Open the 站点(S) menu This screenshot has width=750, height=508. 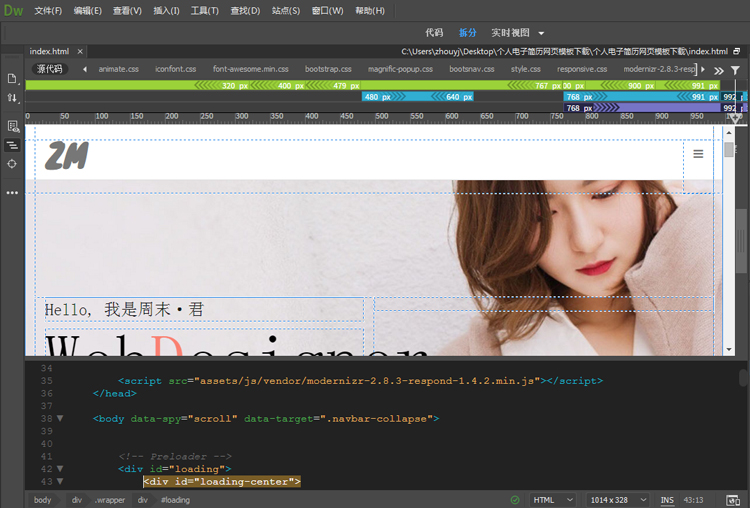(x=286, y=11)
